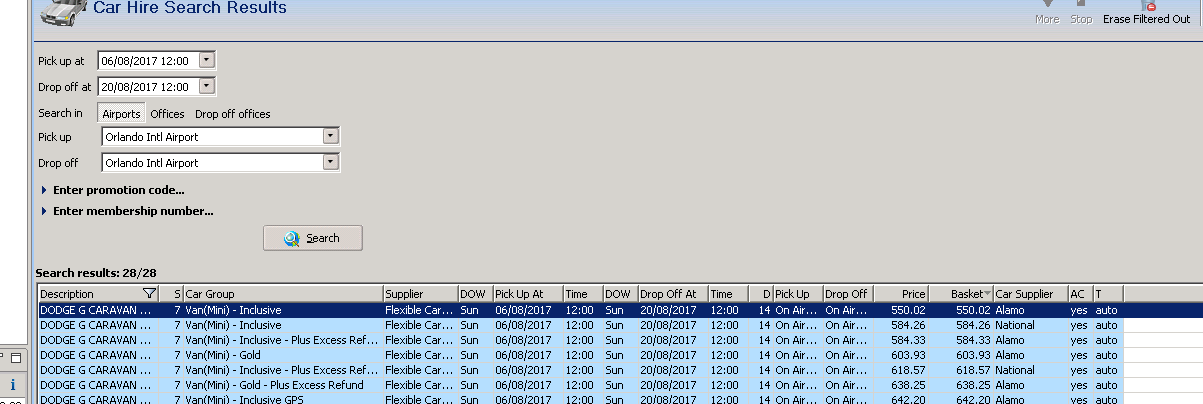Select the Airports search tab

click(122, 113)
